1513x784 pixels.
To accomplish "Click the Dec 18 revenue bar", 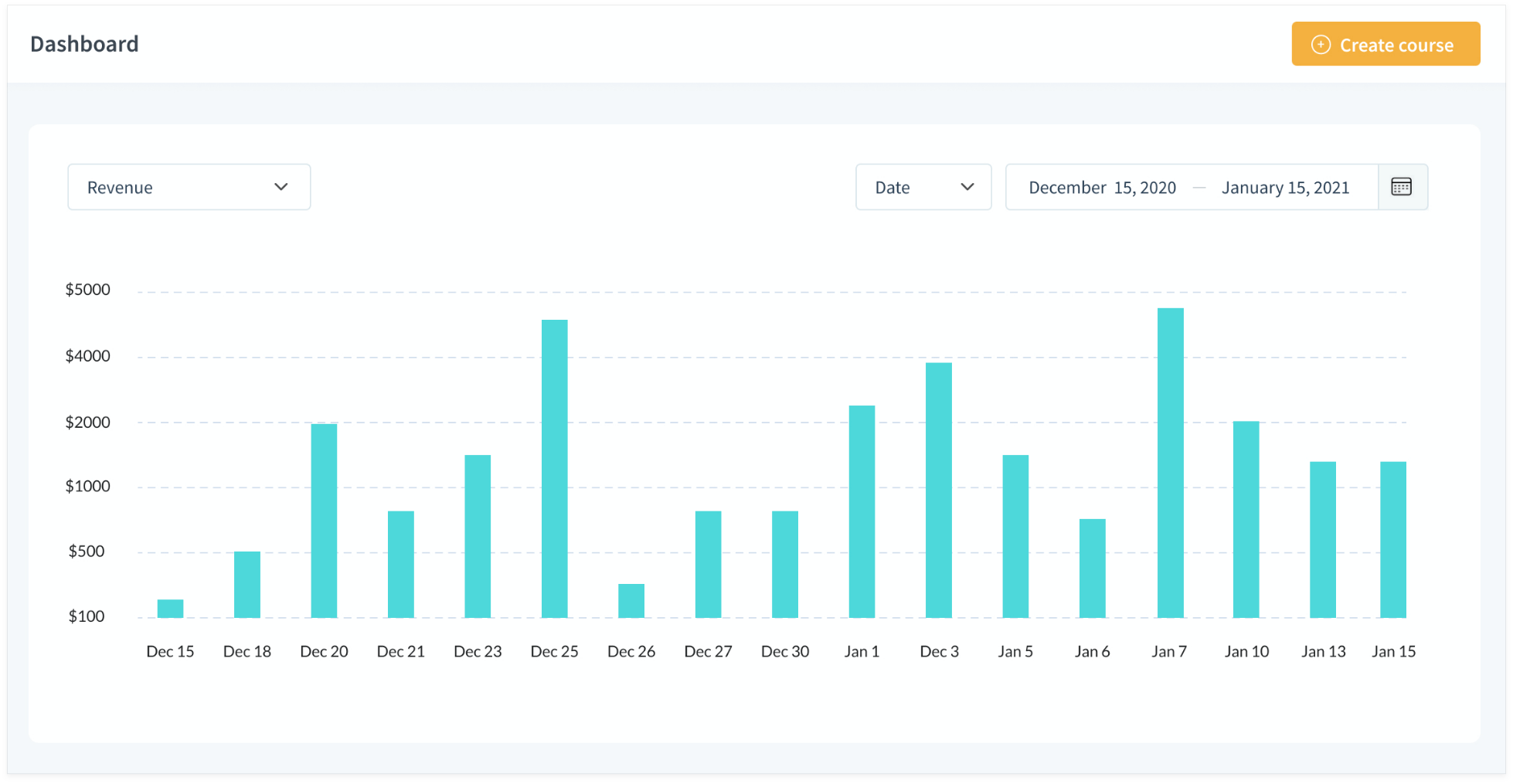I will tap(247, 585).
